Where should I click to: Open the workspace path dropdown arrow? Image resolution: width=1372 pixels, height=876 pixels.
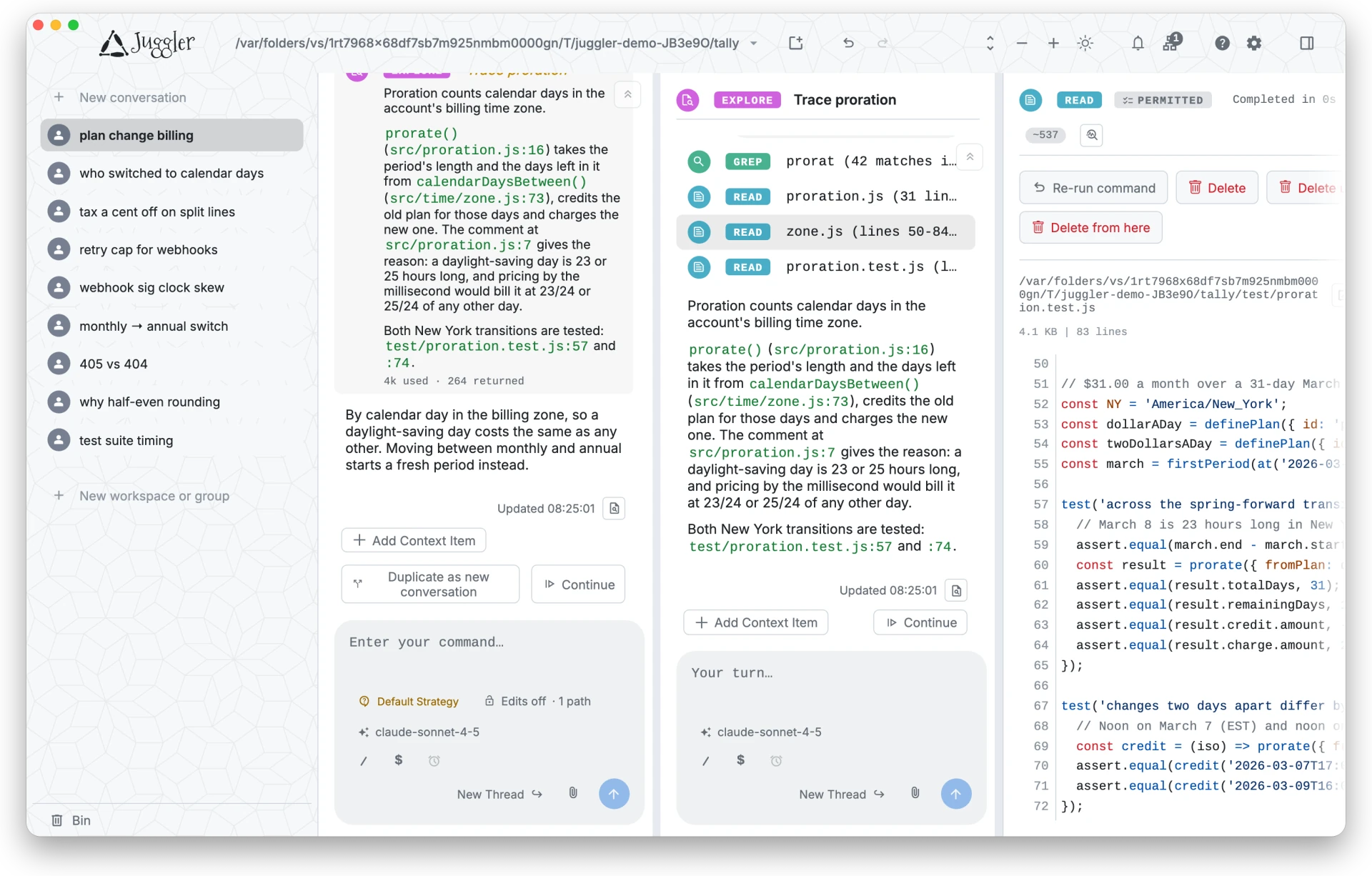pyautogui.click(x=753, y=43)
